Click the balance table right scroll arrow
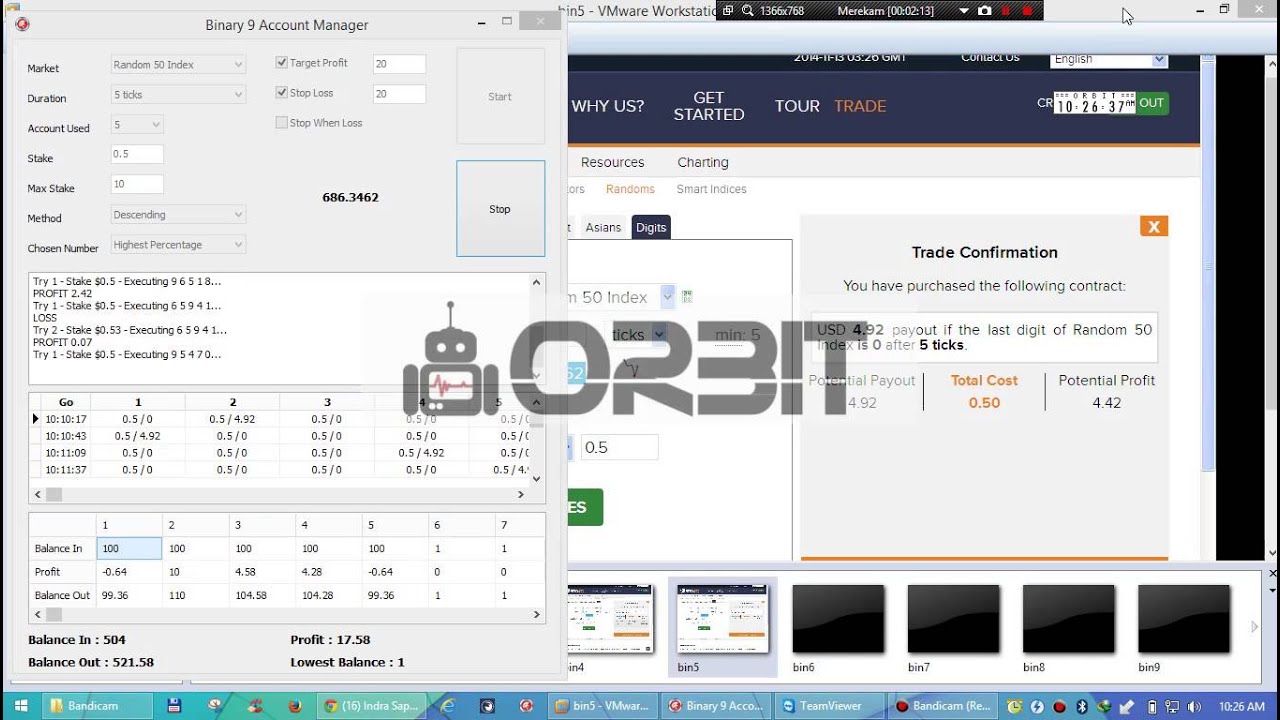This screenshot has height=720, width=1280. click(x=536, y=615)
